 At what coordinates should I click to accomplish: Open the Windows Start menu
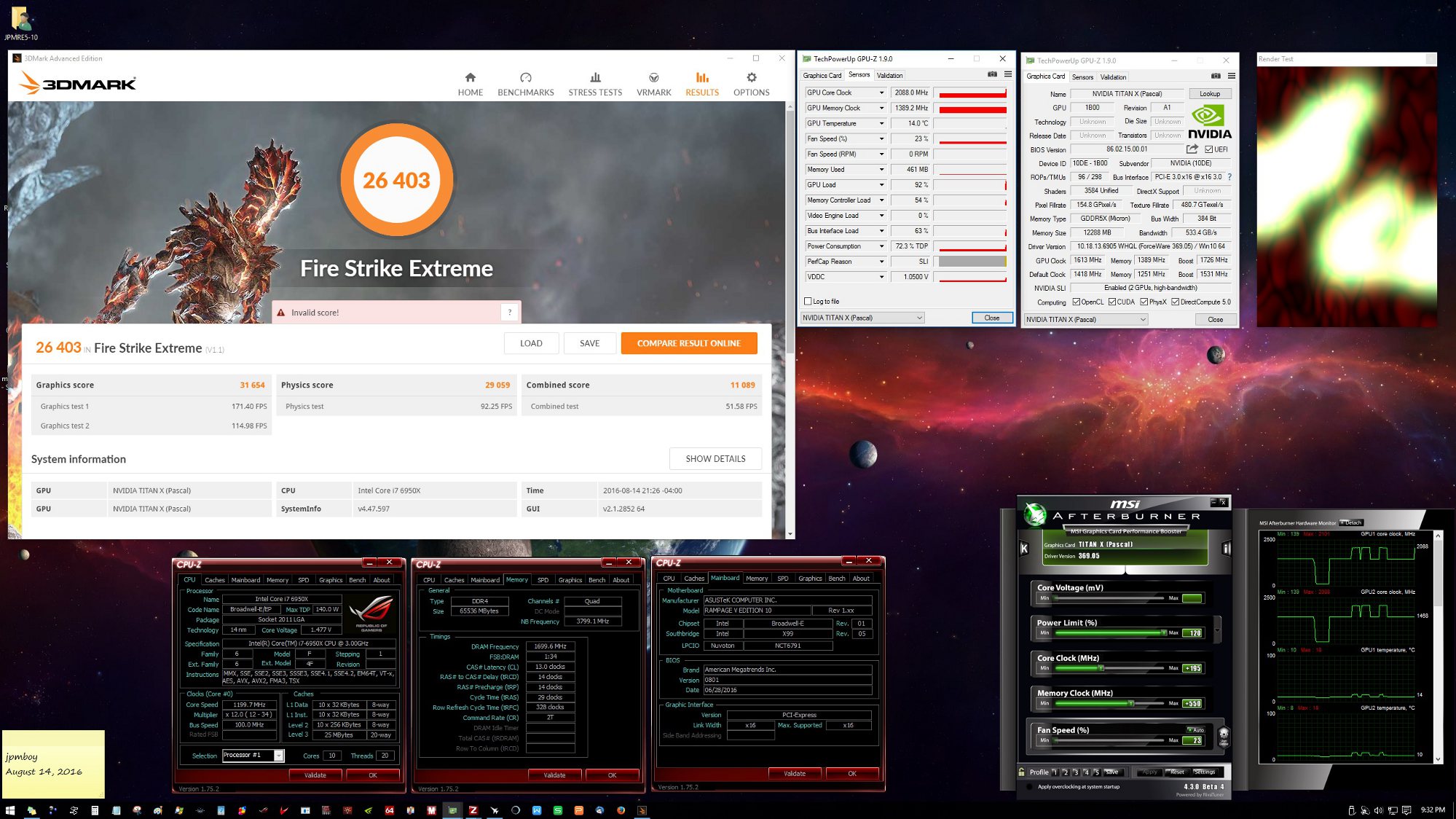(9, 810)
